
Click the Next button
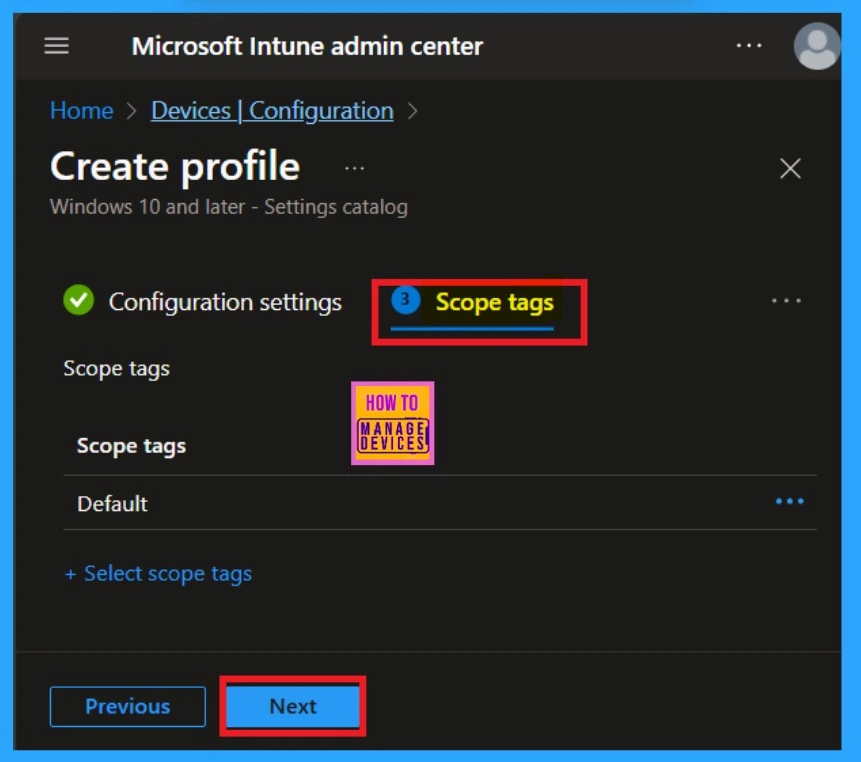pyautogui.click(x=293, y=707)
